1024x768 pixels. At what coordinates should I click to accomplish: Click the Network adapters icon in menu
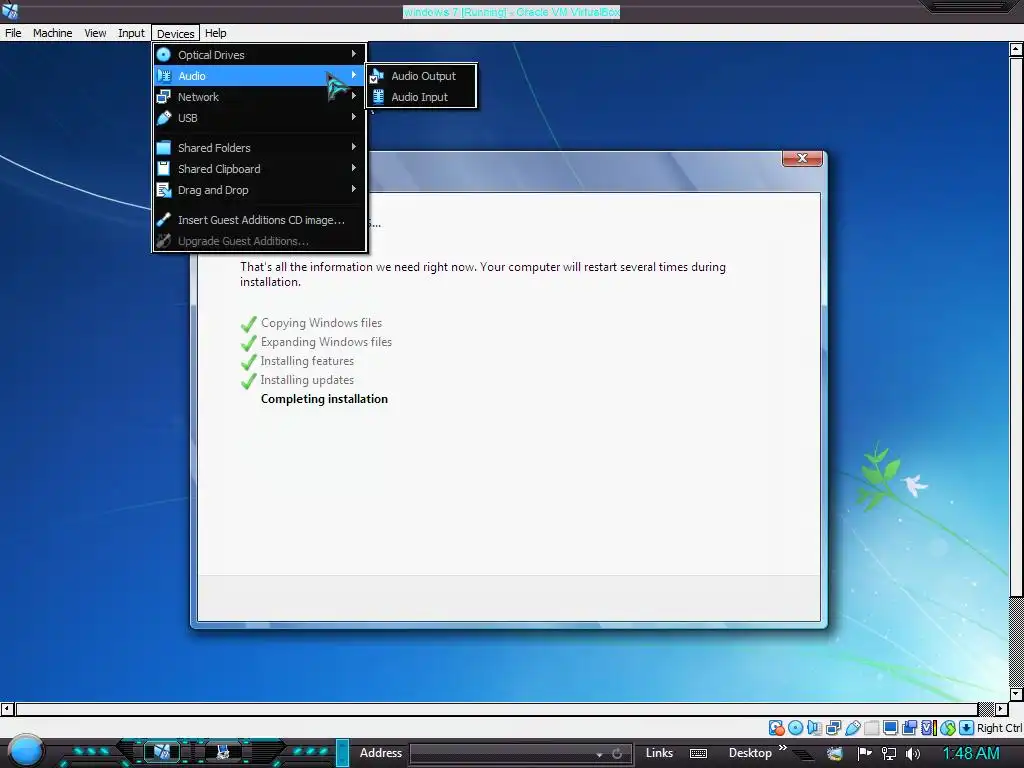coord(164,97)
